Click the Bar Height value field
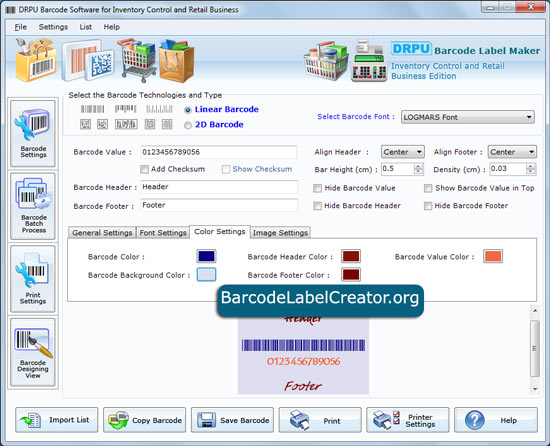Screen dimensions: 550x446 [x=398, y=169]
